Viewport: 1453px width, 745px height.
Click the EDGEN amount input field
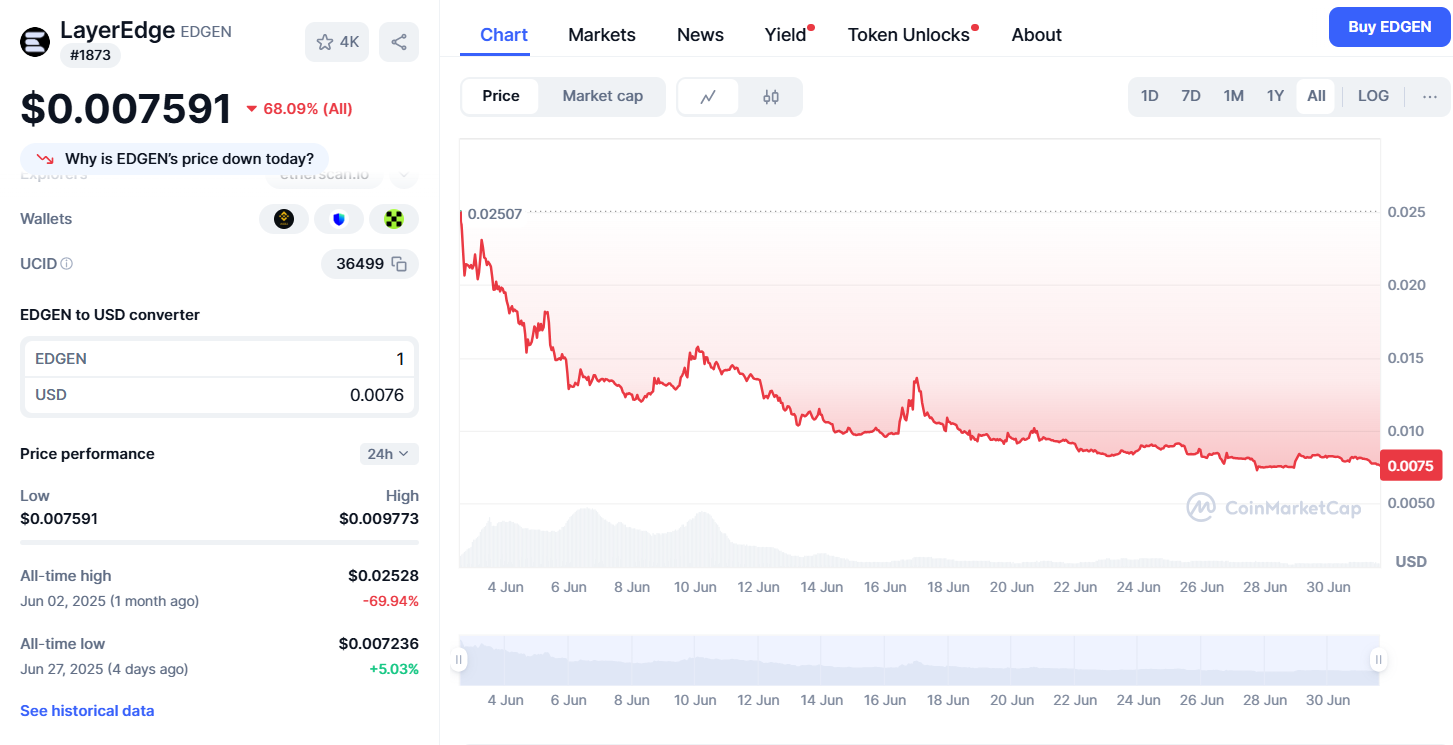point(219,359)
